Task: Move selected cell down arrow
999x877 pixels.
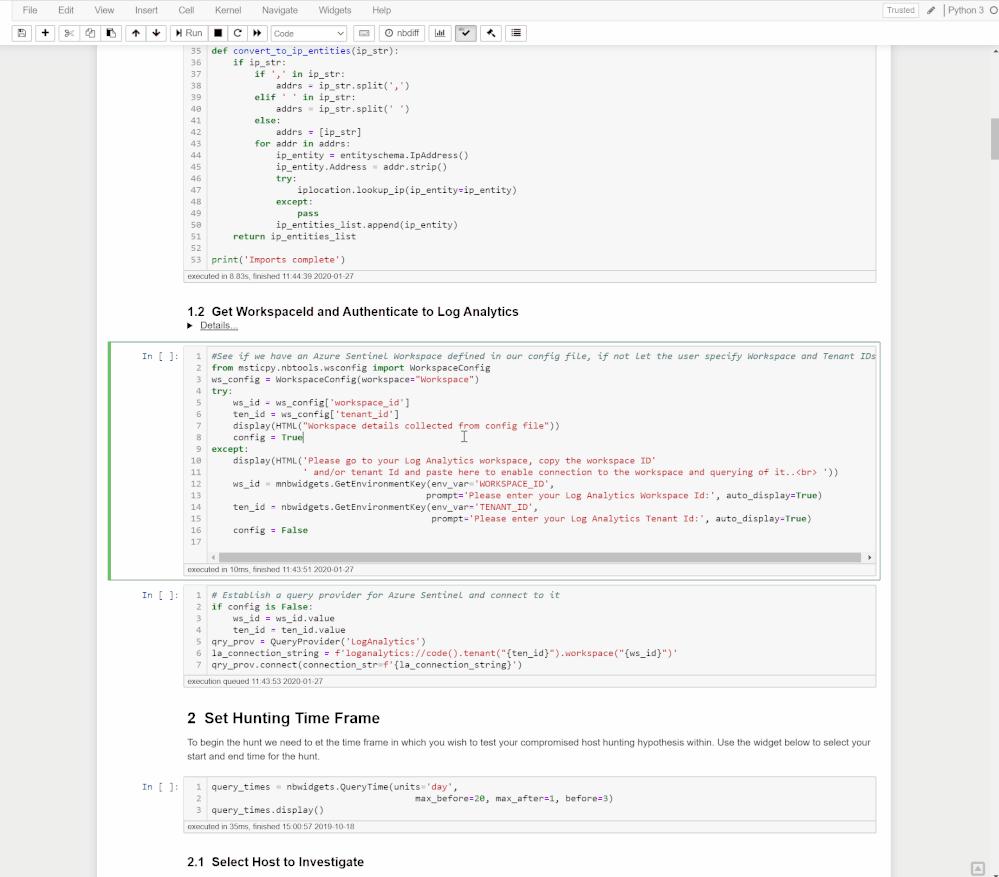Action: [156, 33]
